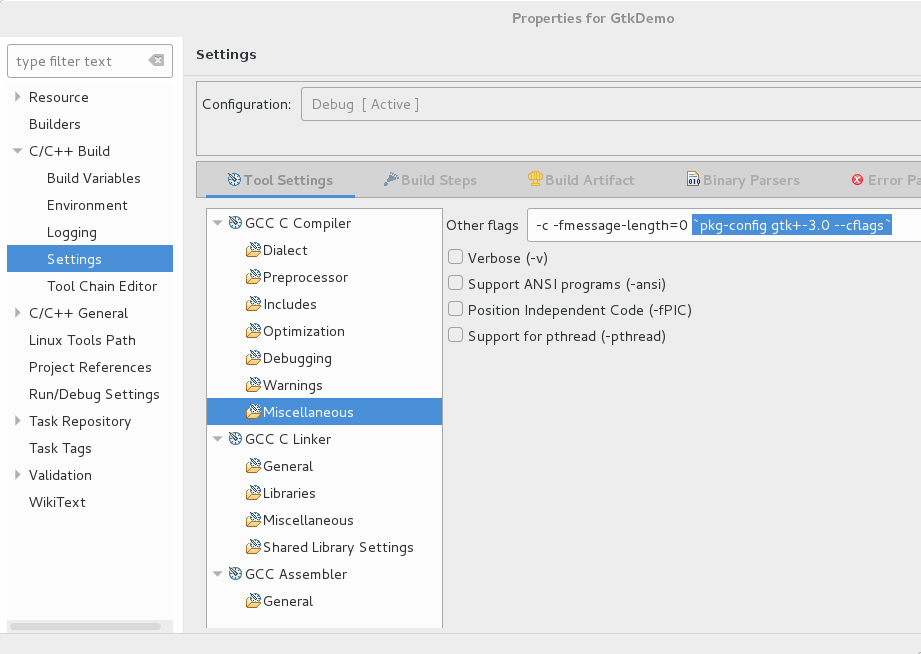The width and height of the screenshot is (921, 654).
Task: Open the Logging page
Action: tap(72, 233)
